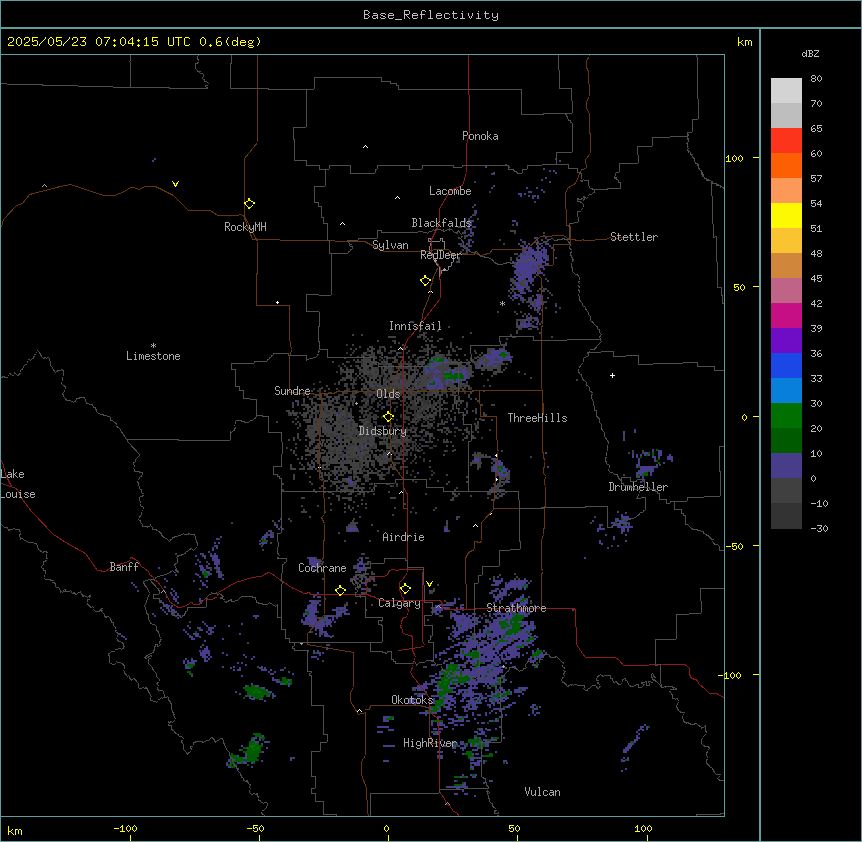This screenshot has width=862, height=842.
Task: Click the 80 dBZ light gray swatch
Action: (x=786, y=91)
